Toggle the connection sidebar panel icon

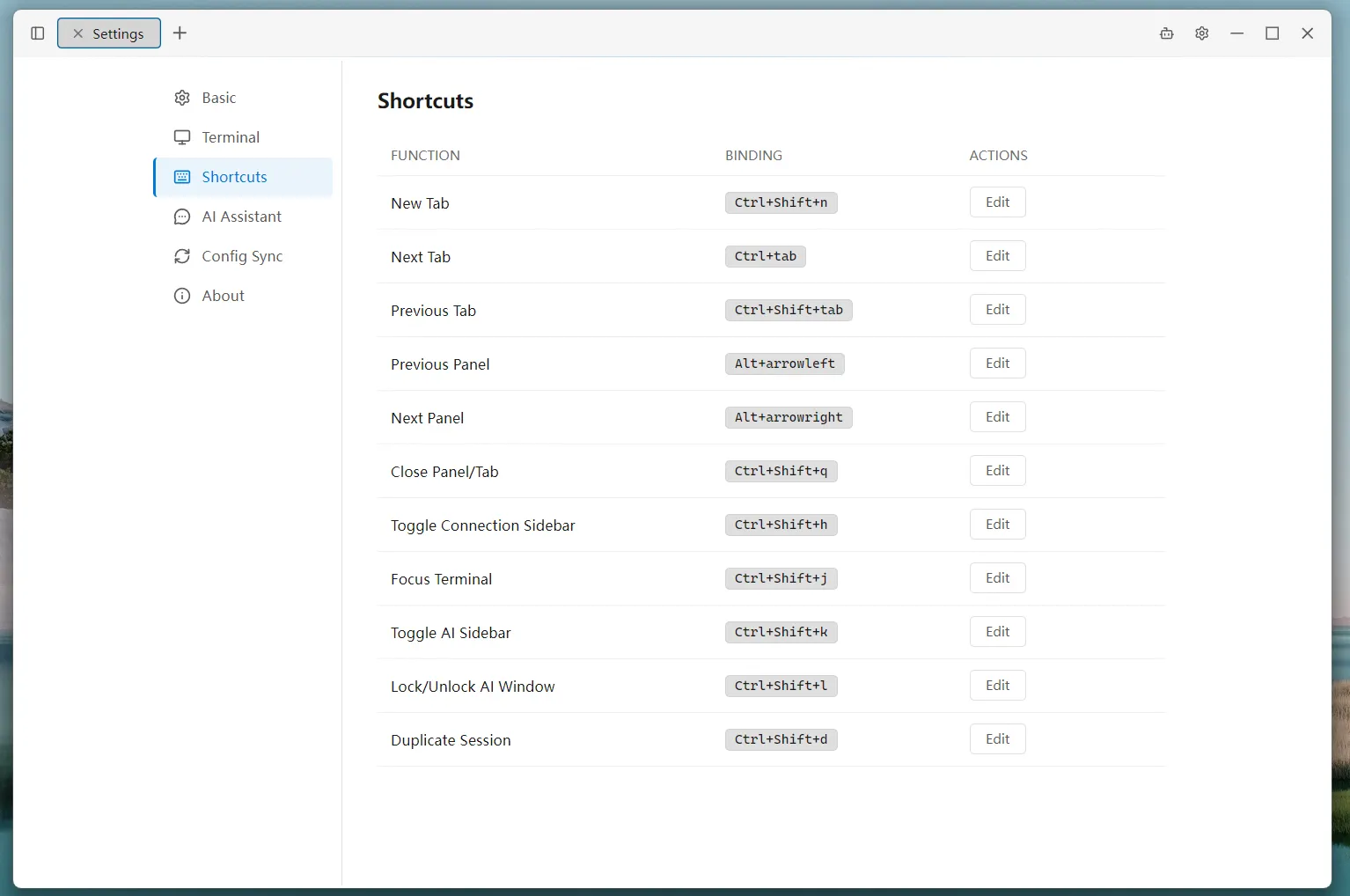click(37, 33)
